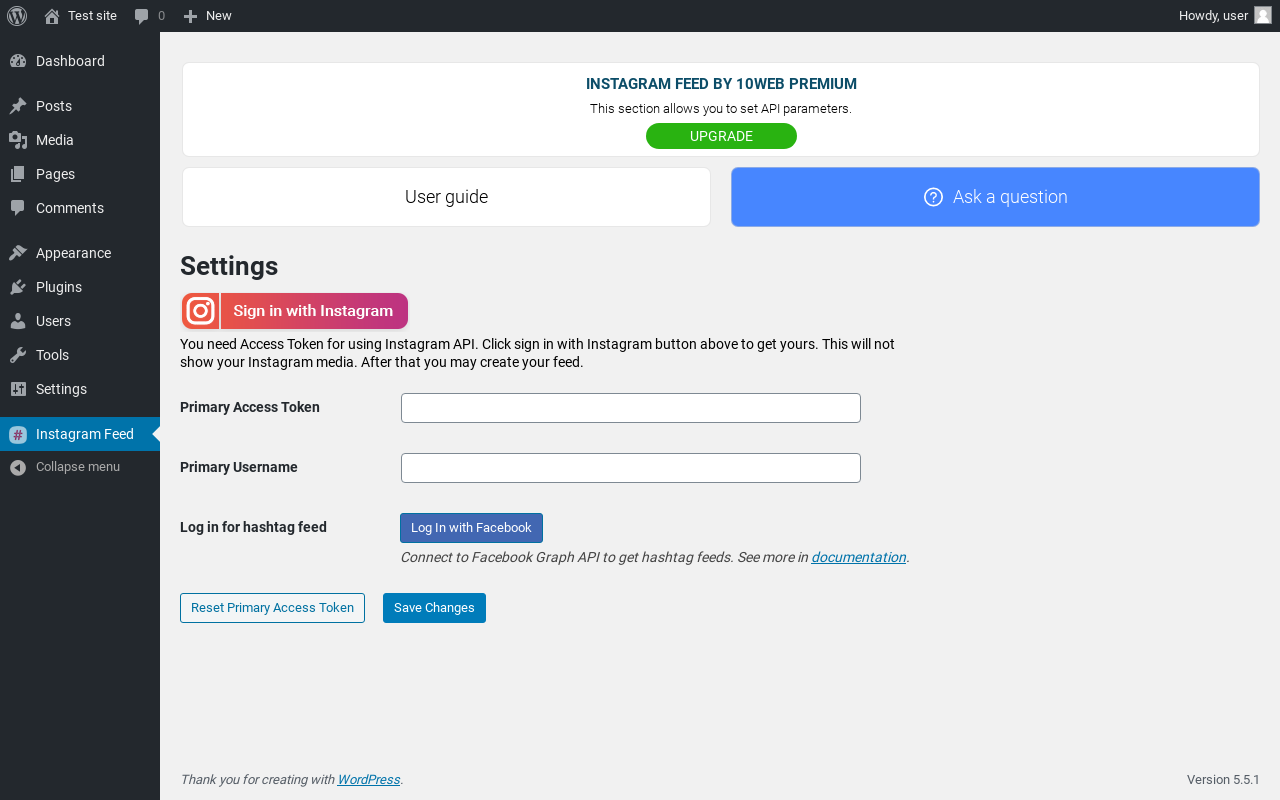Click the Comments speech bubble sidebar icon

(x=18, y=208)
